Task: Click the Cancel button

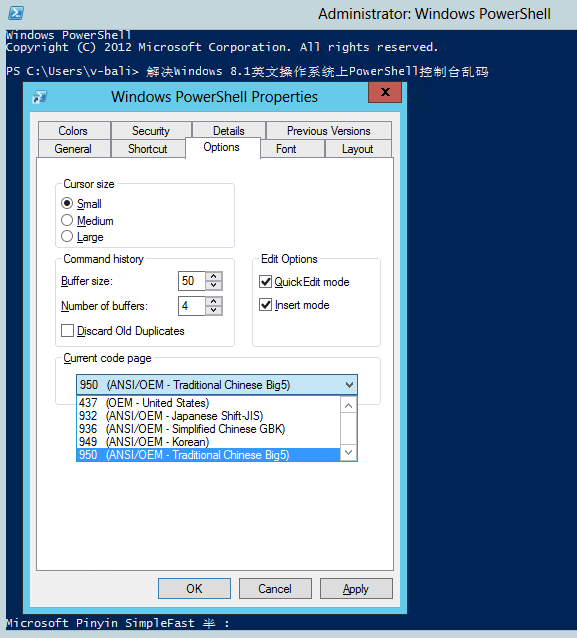Action: (x=275, y=588)
